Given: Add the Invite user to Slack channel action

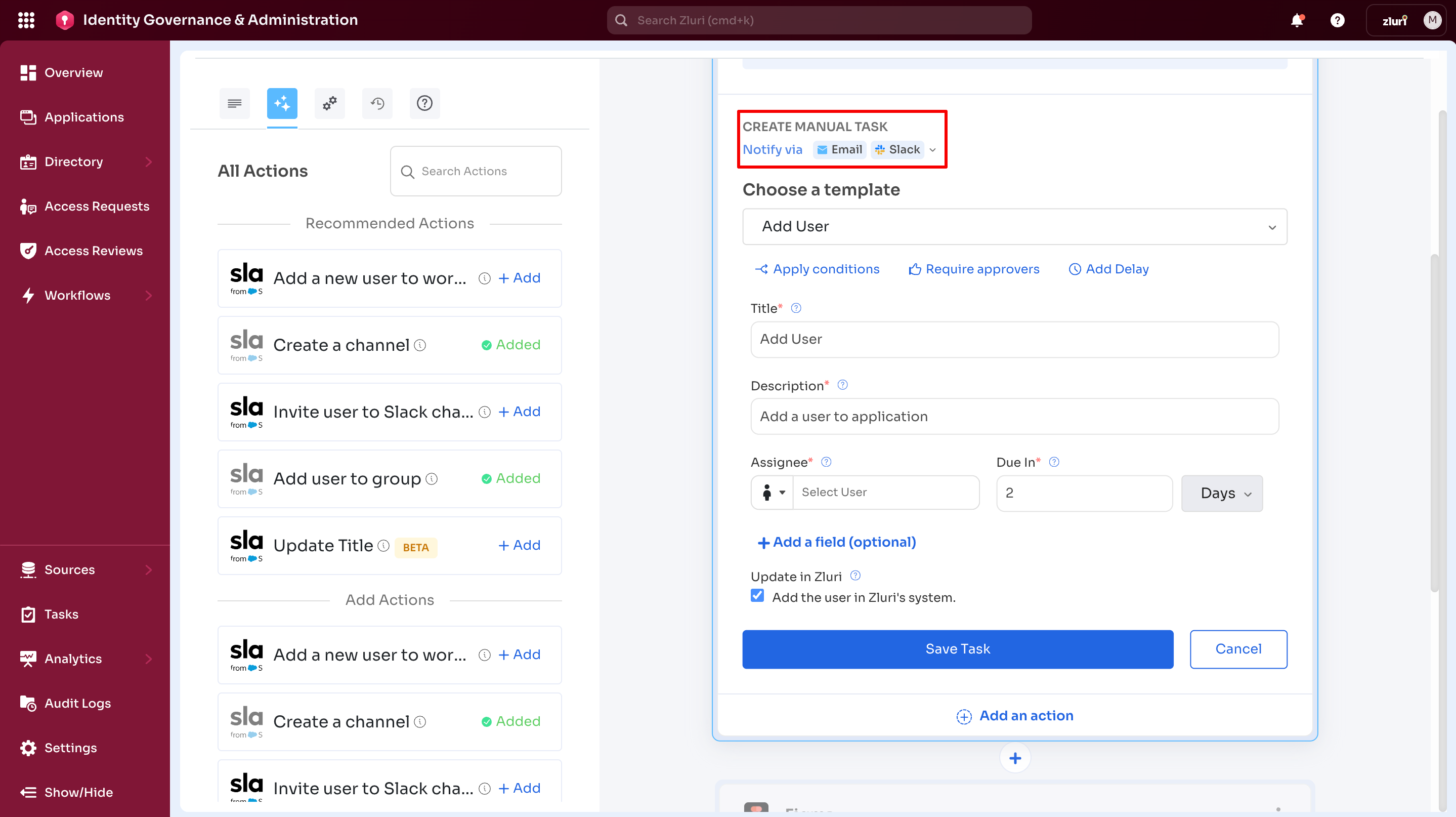Looking at the screenshot, I should (x=520, y=411).
